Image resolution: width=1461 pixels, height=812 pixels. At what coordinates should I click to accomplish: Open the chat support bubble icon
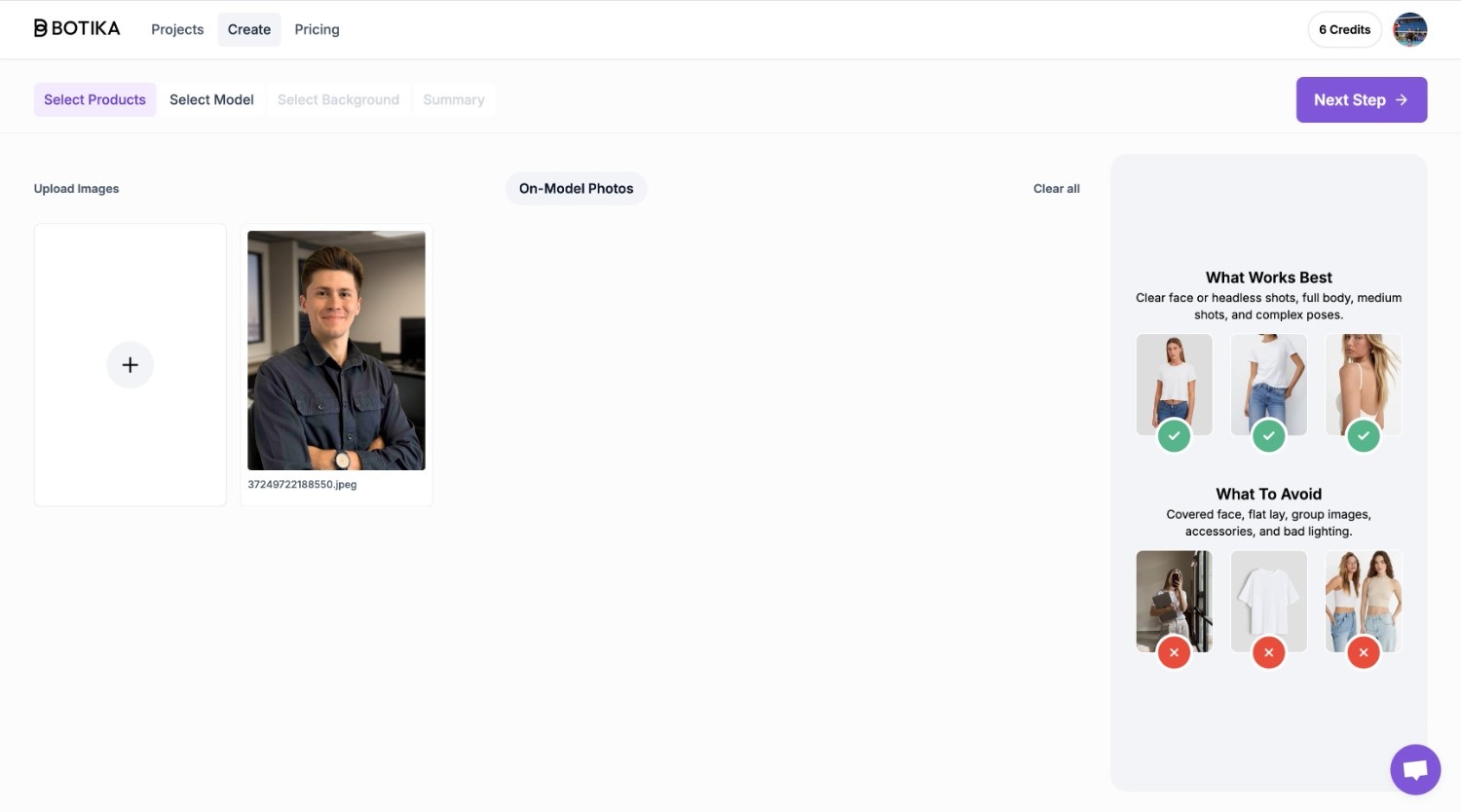click(x=1415, y=770)
